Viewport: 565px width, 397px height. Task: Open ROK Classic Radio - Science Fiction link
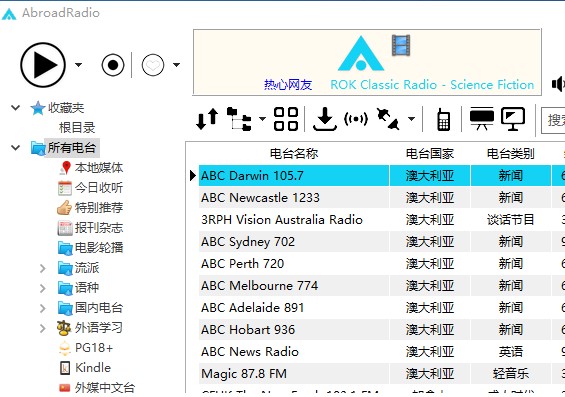(432, 85)
